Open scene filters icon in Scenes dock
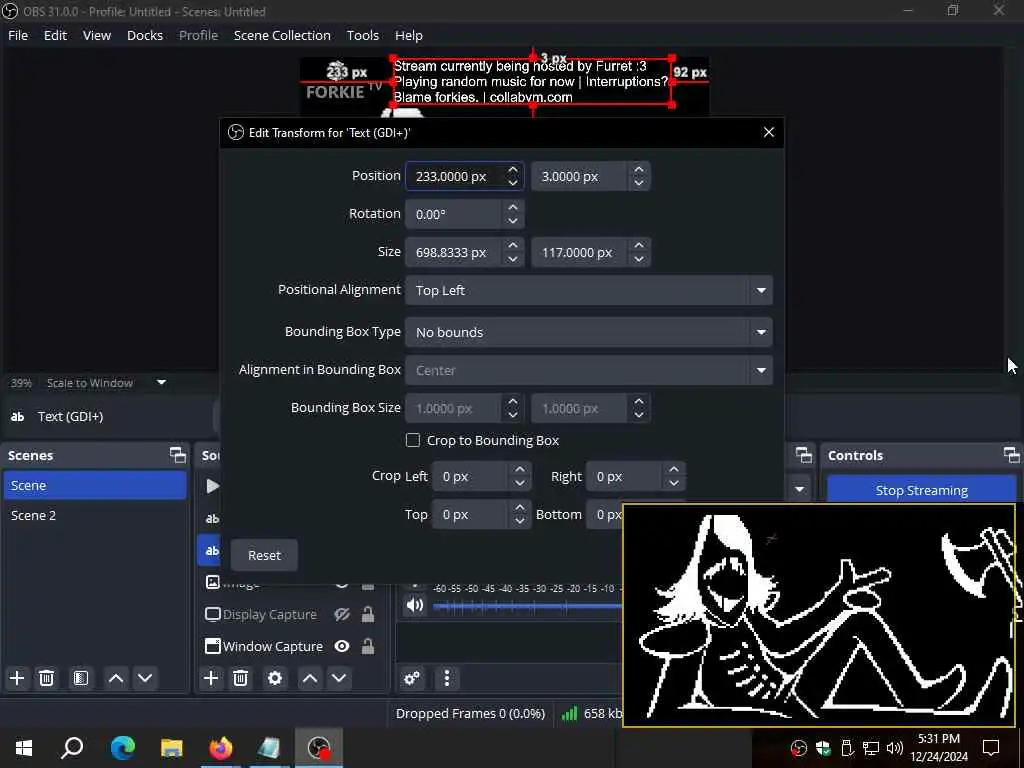 [x=81, y=678]
